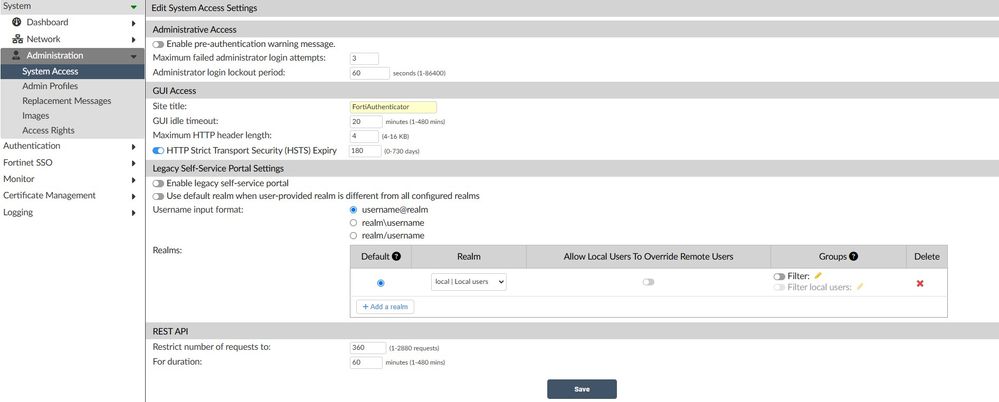Click the REST API request limit field
The image size is (999, 402).
368,348
